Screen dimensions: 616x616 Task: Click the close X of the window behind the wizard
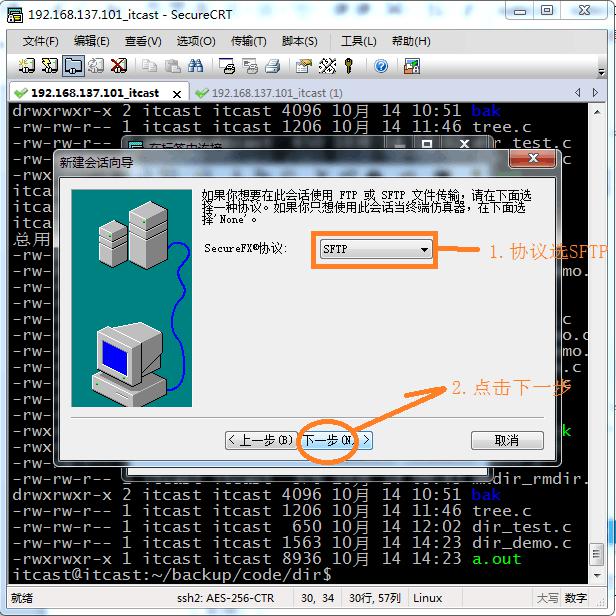tap(465, 144)
